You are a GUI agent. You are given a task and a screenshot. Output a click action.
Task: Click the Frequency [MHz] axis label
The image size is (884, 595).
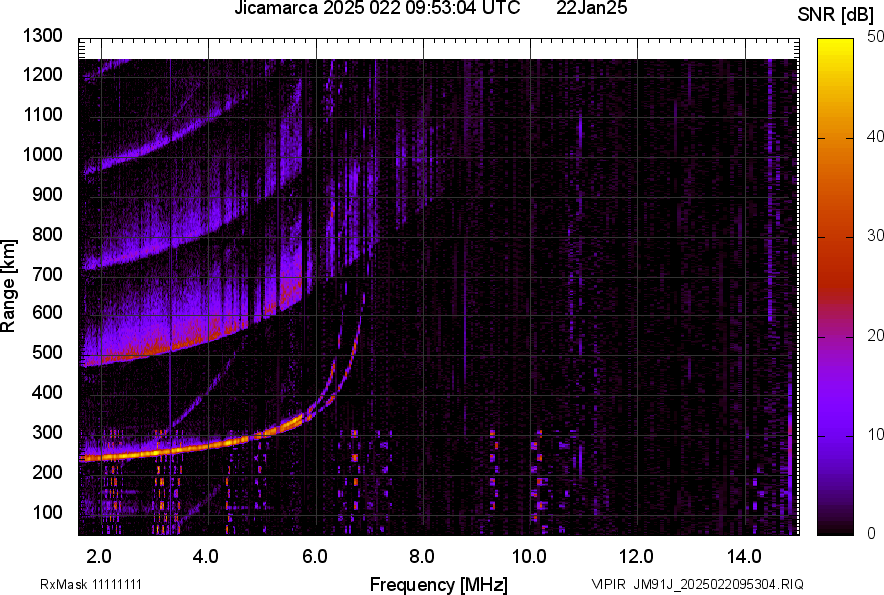click(x=438, y=584)
